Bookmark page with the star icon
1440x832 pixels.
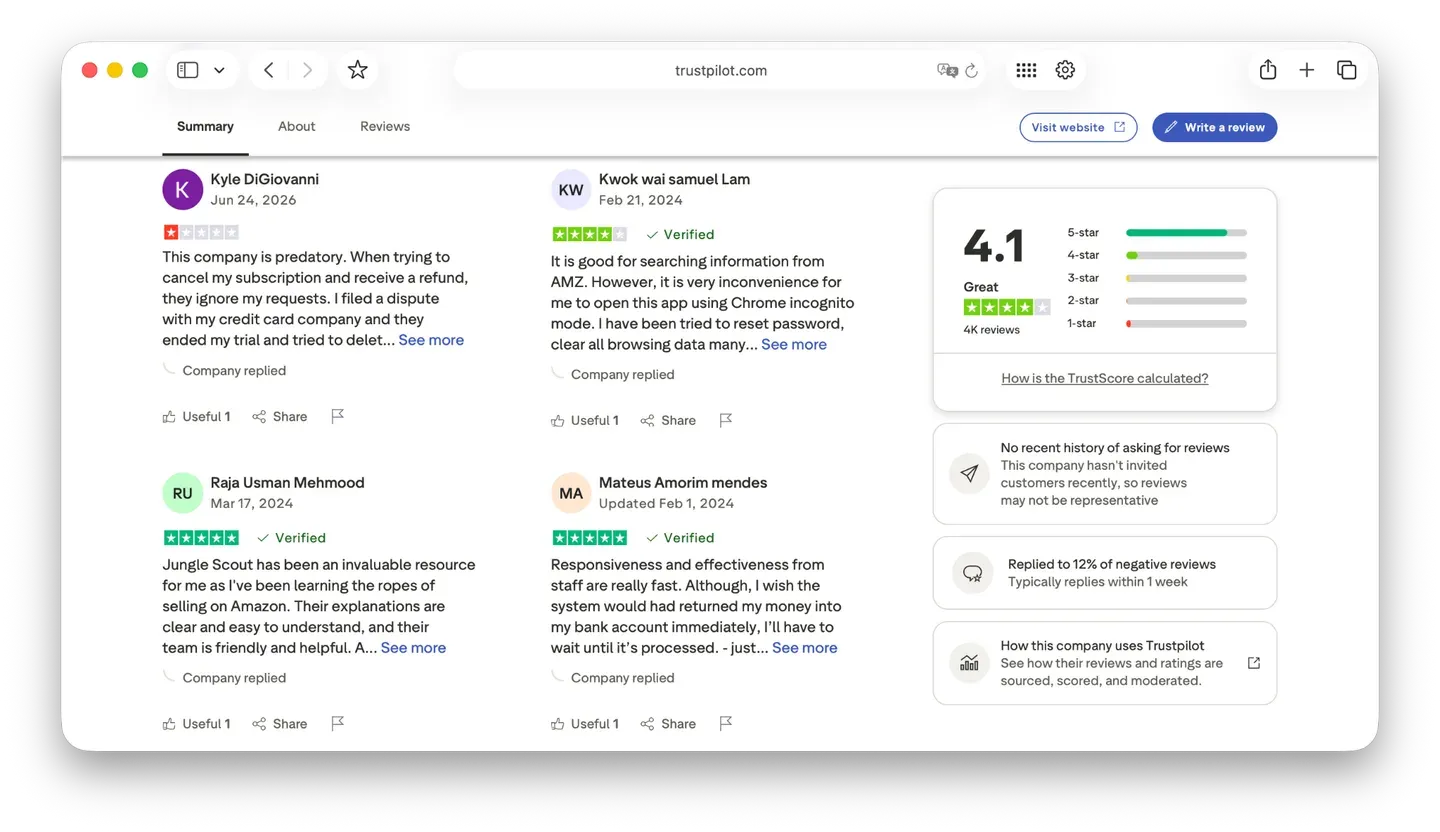(x=357, y=70)
